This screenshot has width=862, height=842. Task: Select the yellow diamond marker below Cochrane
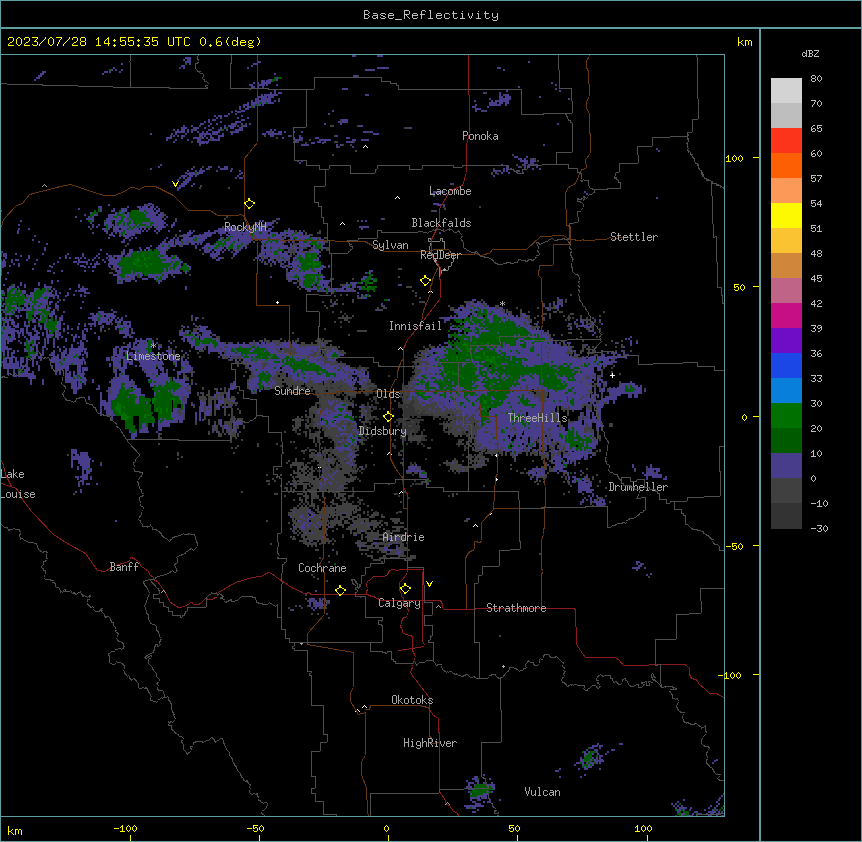tap(340, 590)
